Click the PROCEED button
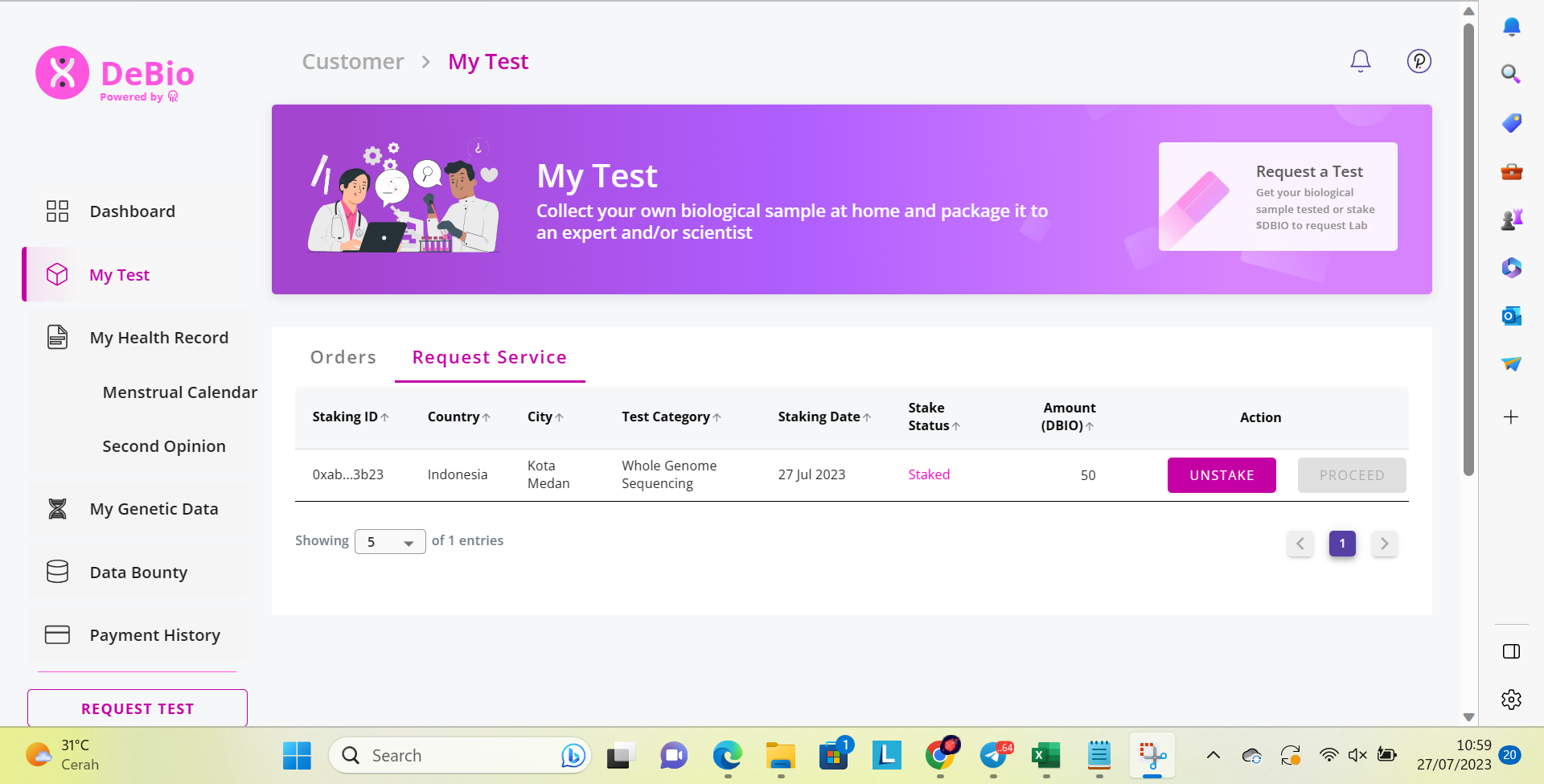Image resolution: width=1544 pixels, height=784 pixels. pos(1352,475)
